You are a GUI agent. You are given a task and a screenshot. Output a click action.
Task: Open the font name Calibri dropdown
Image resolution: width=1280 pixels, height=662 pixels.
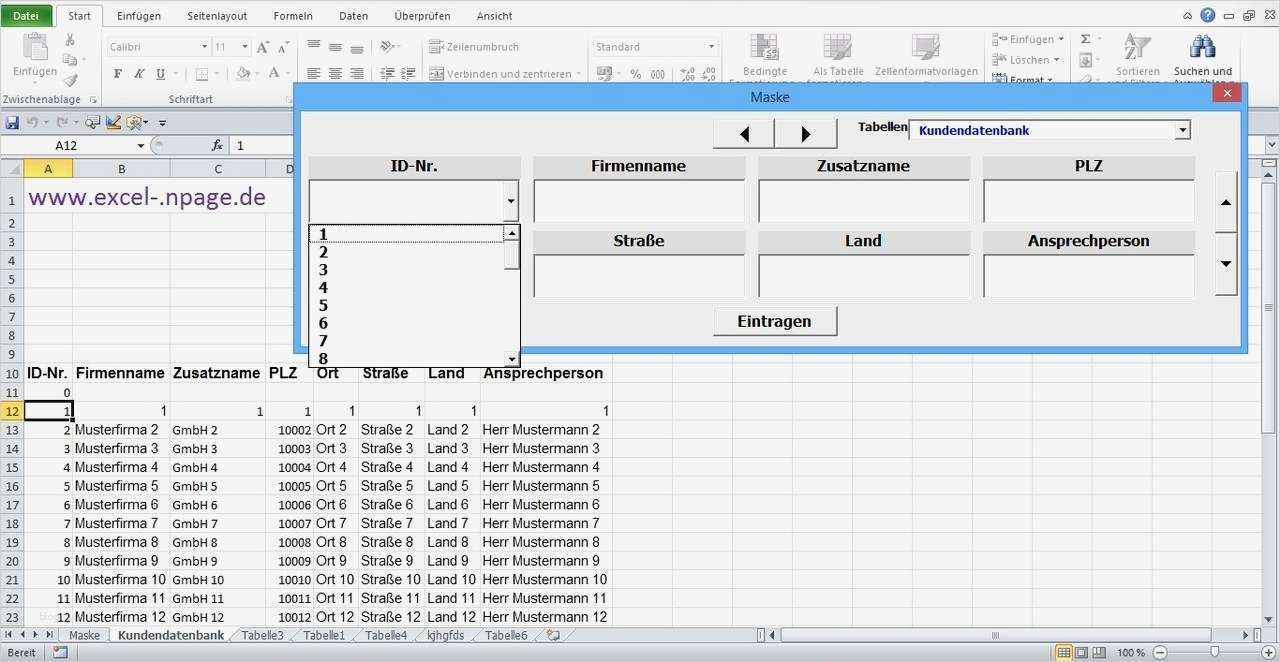(204, 47)
